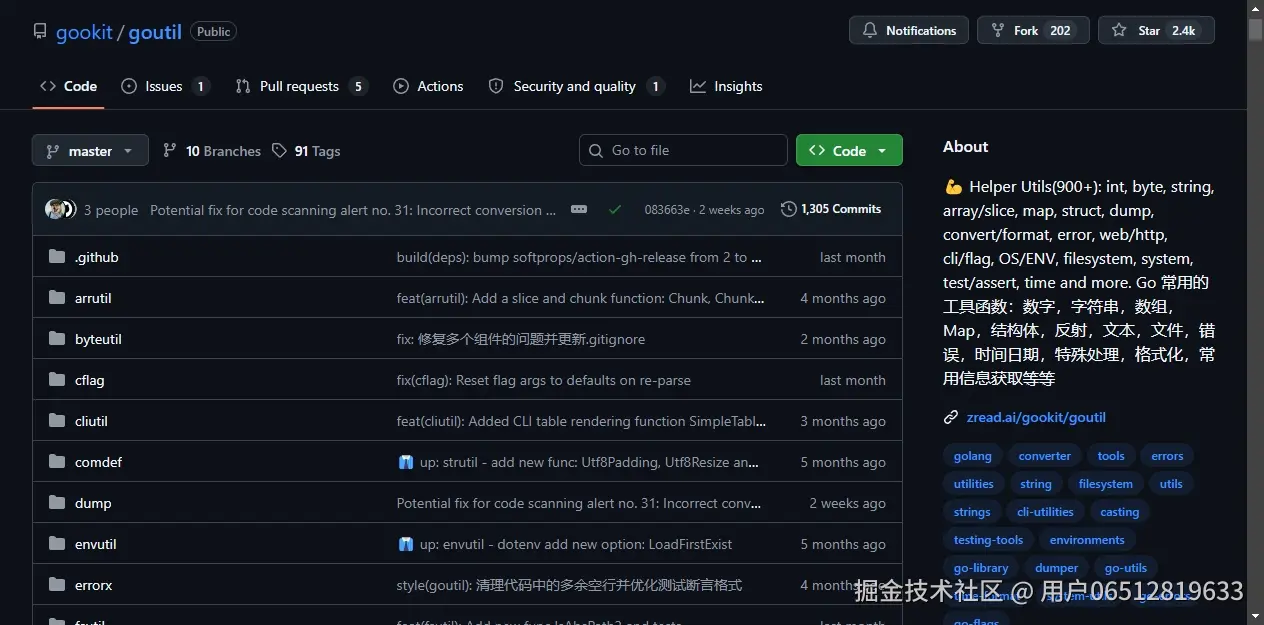Select the utilities topic tag
The image size is (1264, 625).
974,484
